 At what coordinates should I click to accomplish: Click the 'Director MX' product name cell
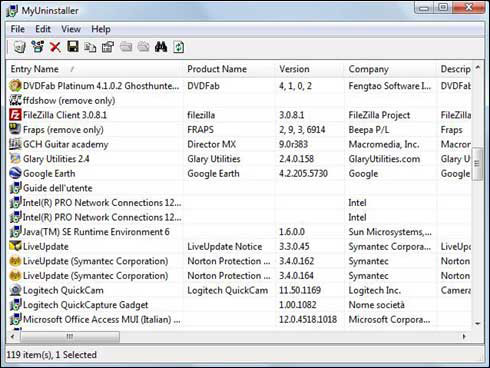coord(212,144)
